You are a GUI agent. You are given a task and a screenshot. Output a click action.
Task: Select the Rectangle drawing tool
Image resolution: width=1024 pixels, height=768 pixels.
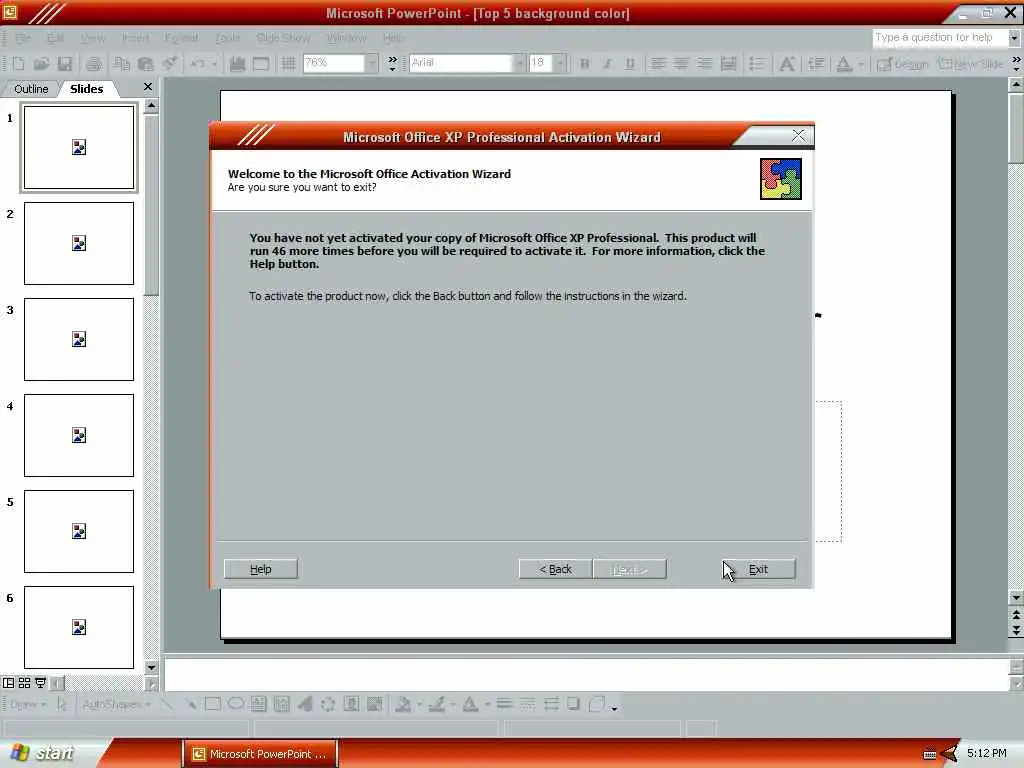(x=212, y=704)
